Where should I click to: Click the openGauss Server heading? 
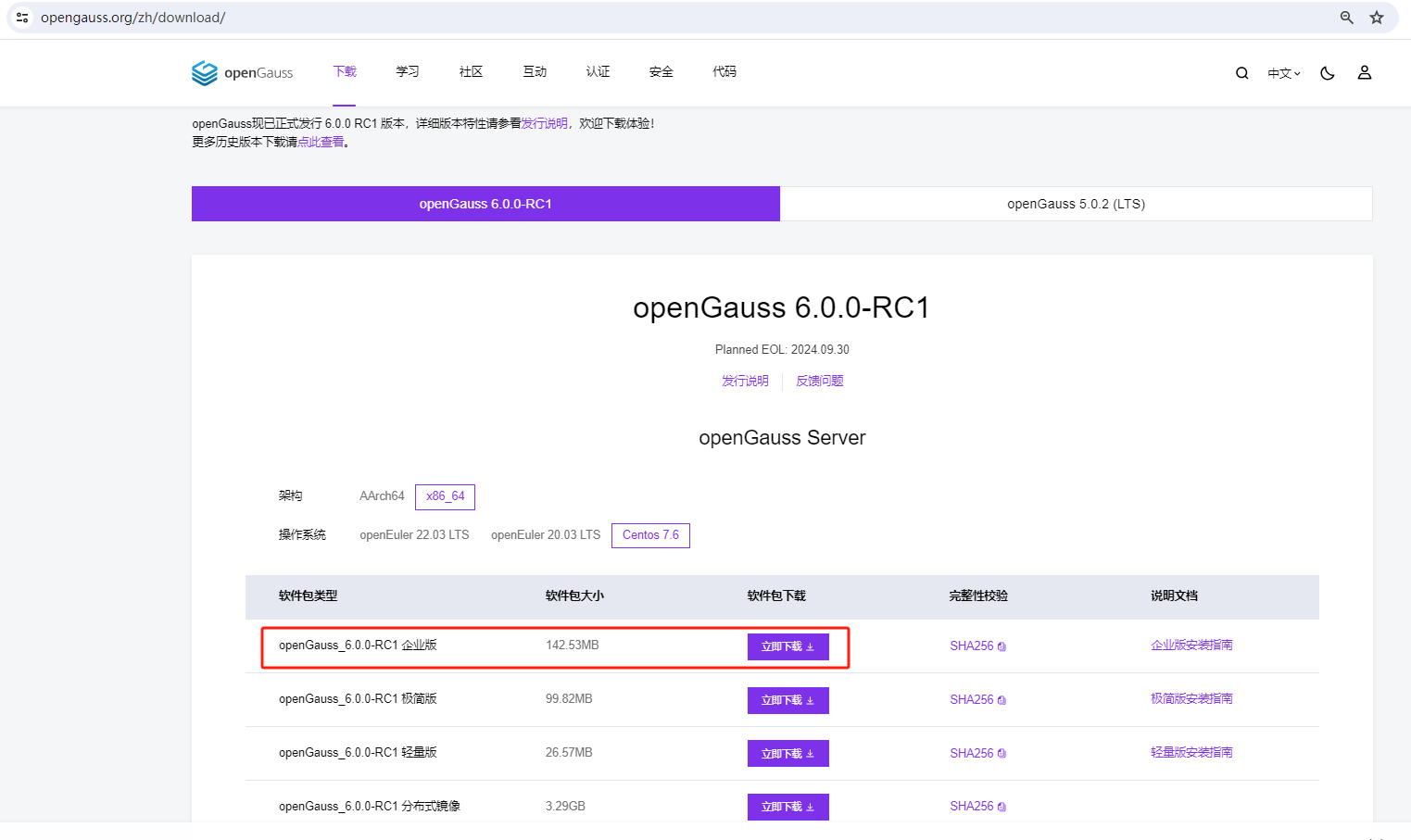click(782, 437)
